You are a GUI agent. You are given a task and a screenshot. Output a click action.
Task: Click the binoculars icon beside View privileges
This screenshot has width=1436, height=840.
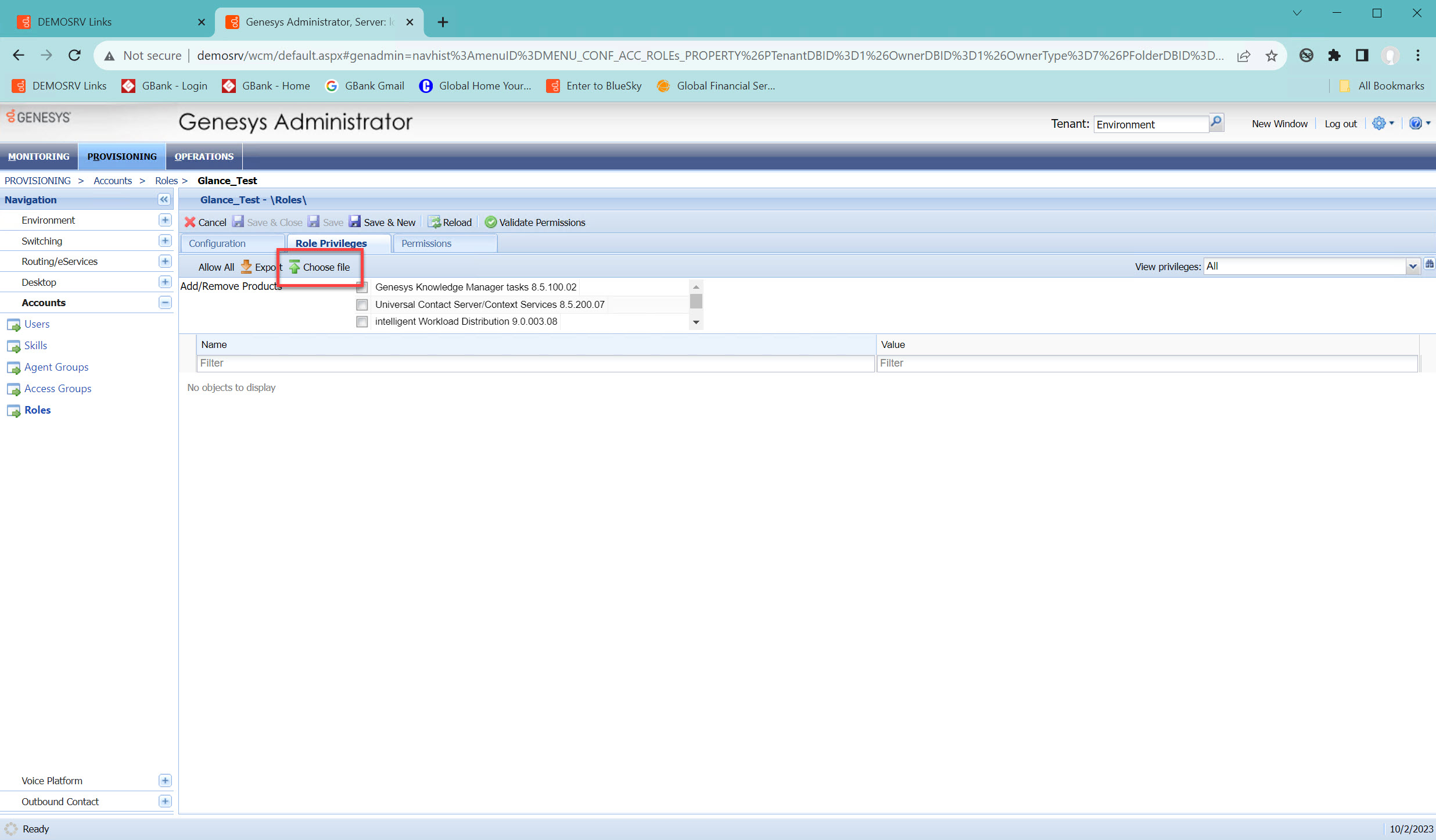(x=1429, y=264)
